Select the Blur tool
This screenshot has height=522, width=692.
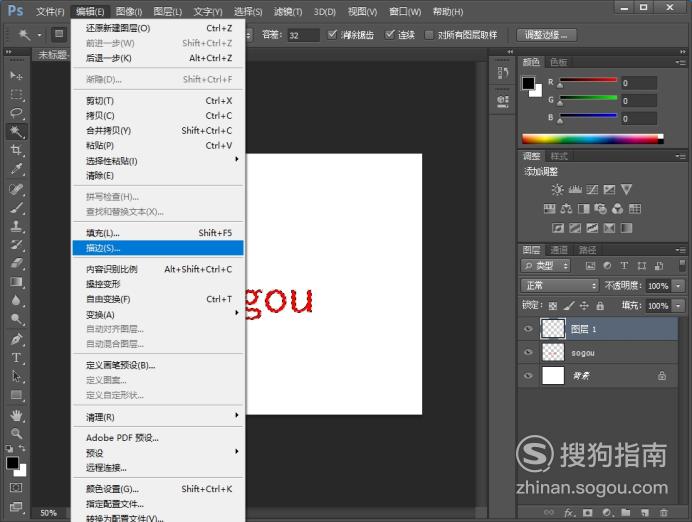(x=16, y=300)
